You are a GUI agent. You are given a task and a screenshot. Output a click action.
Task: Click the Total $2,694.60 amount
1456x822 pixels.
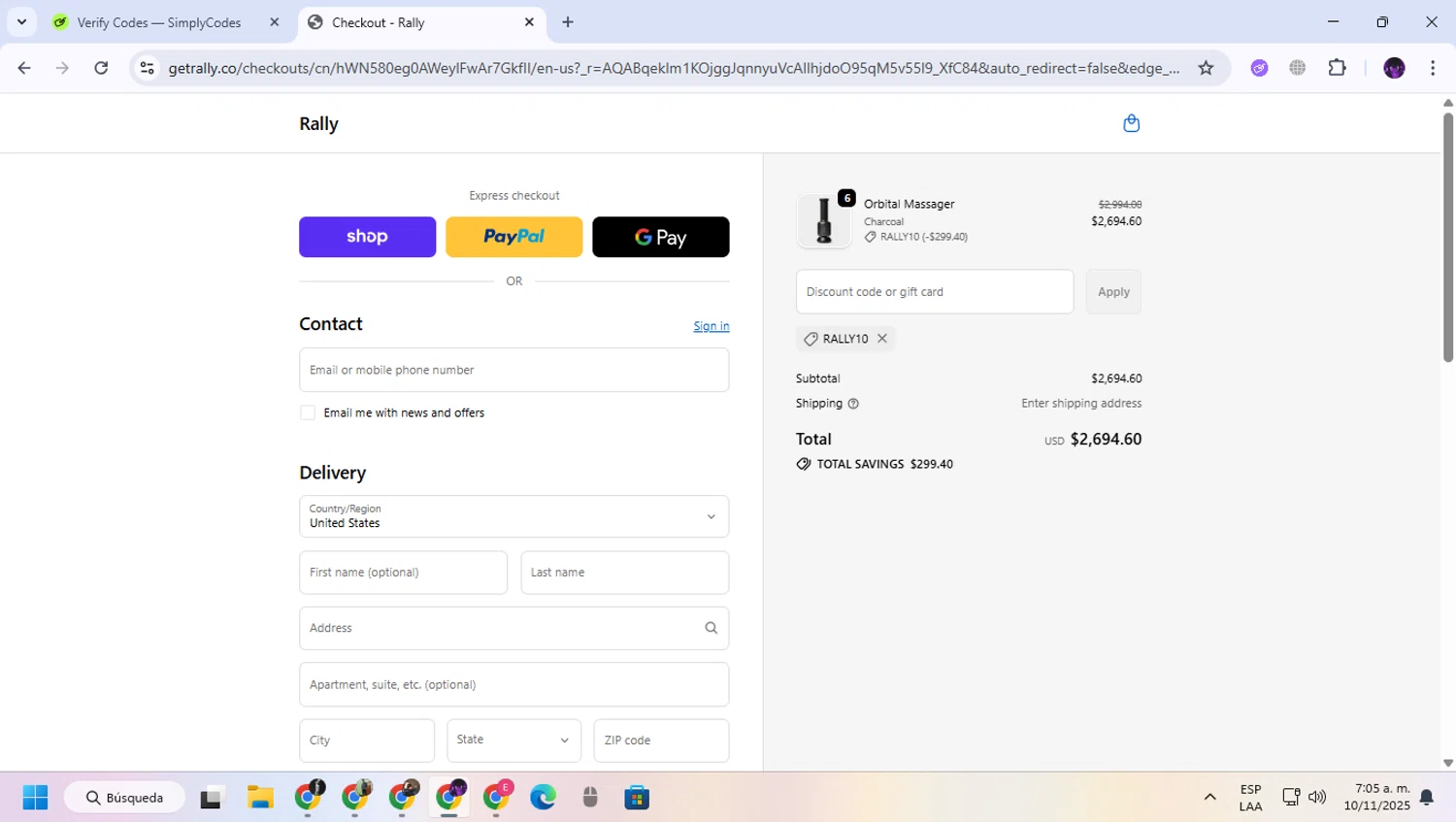coord(1106,440)
